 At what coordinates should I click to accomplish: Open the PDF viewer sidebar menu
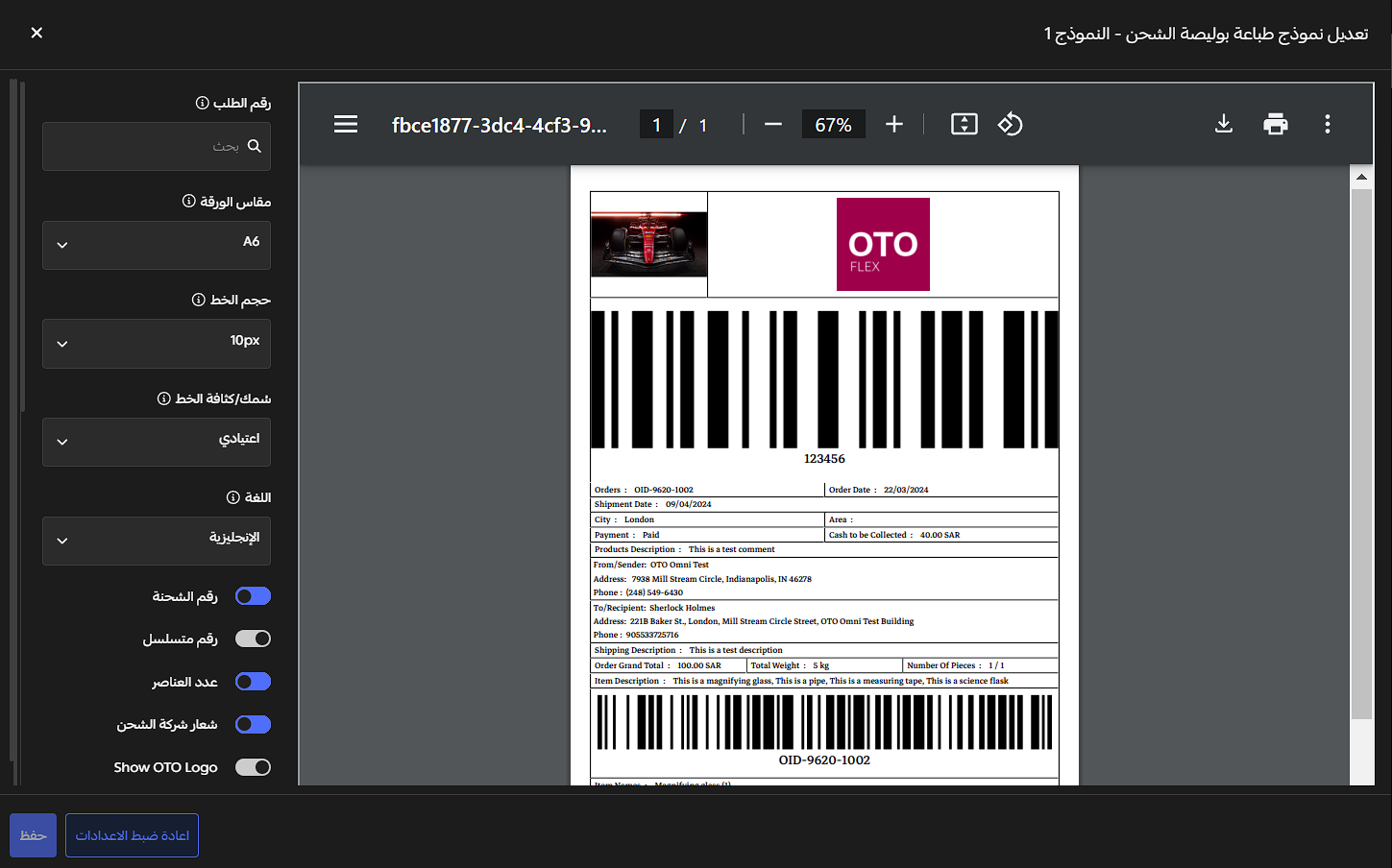346,124
